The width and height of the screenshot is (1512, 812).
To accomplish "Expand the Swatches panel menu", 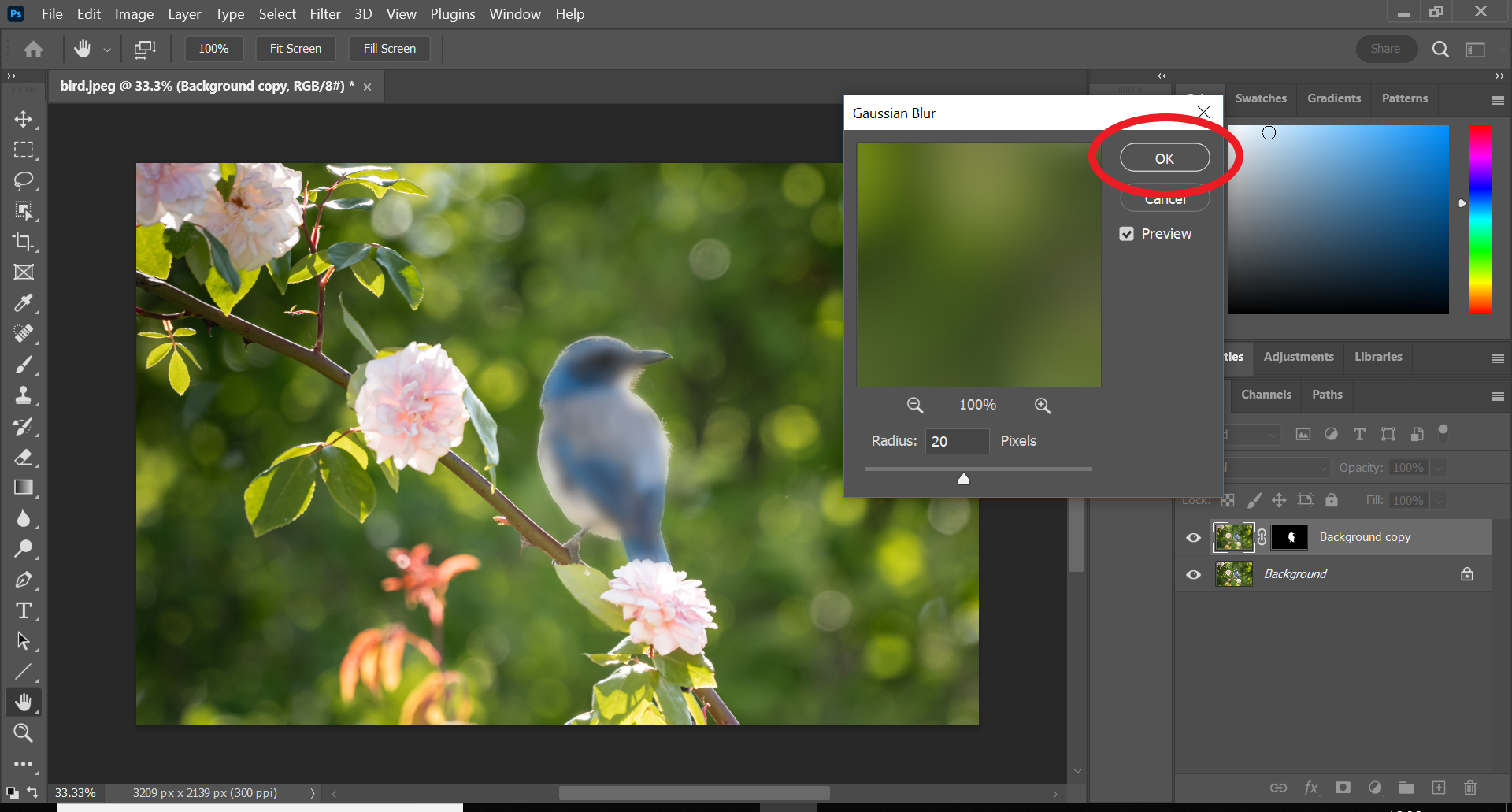I will point(1498,100).
